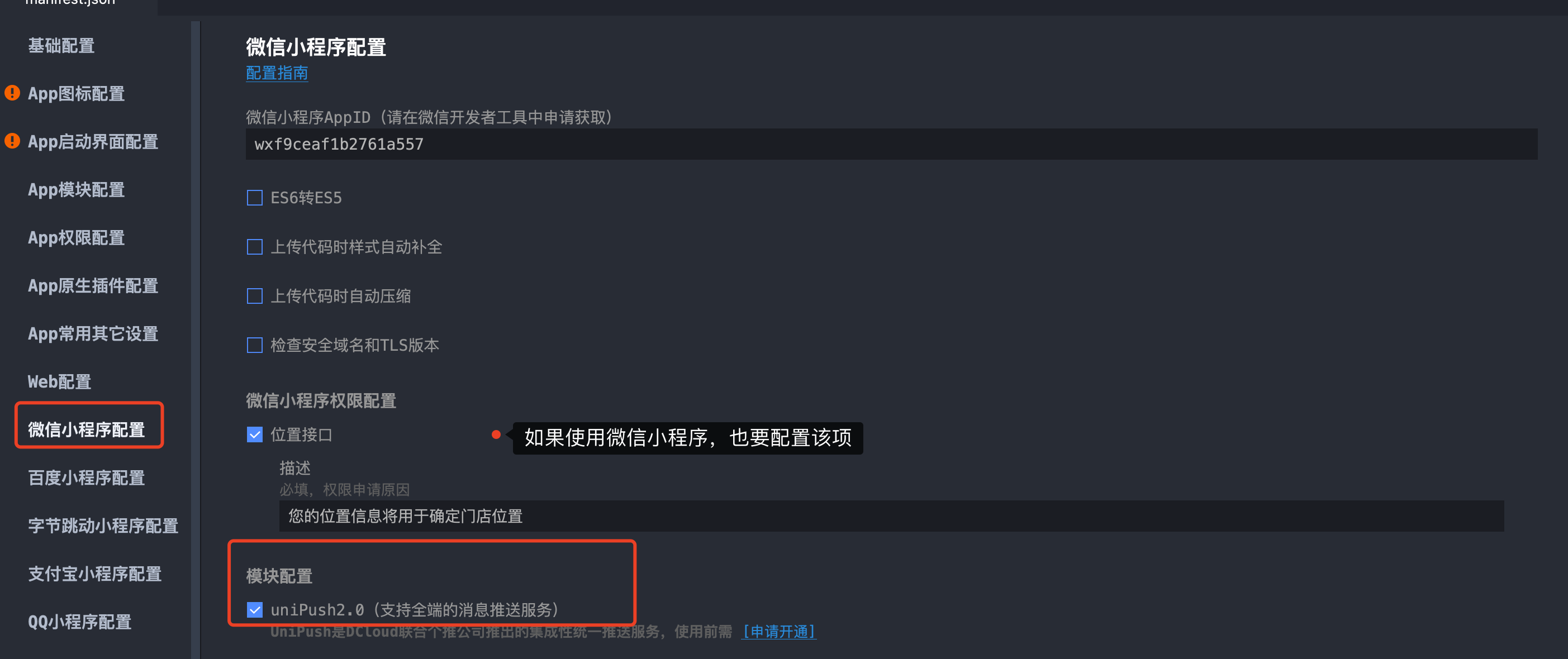Open 支付宝小程序配置 in sidebar
The width and height of the screenshot is (1568, 659).
[95, 574]
